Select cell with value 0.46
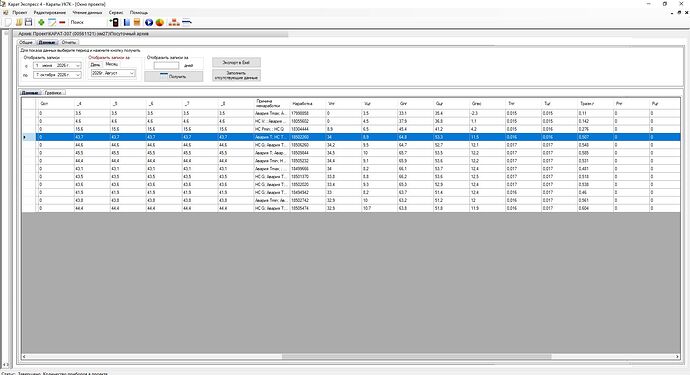Screen dimensions: 690x375 pyautogui.click(x=595, y=192)
